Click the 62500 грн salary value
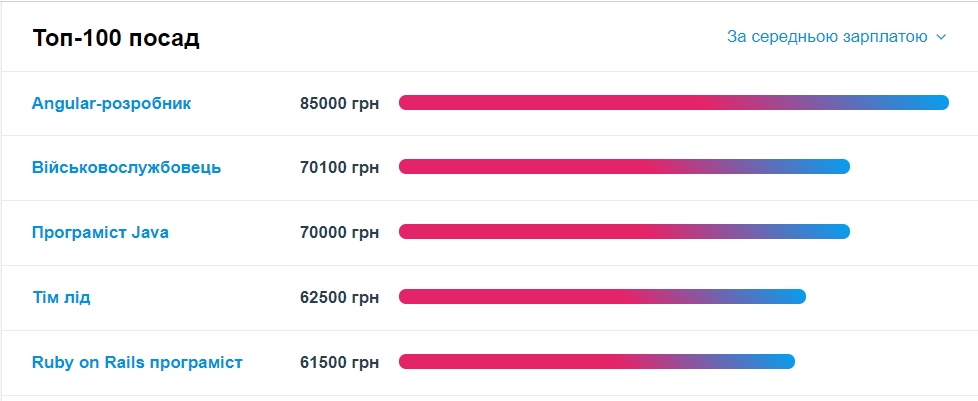 (x=339, y=297)
